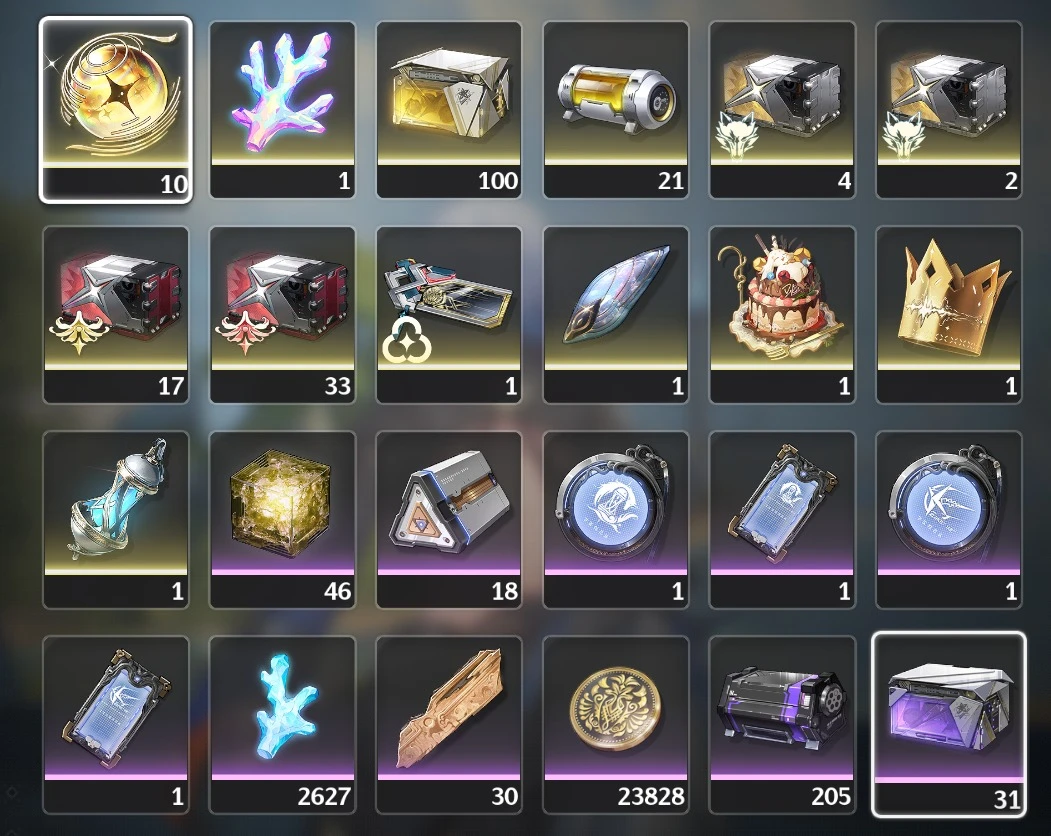Open the yellow capsule tube item showing 21
Image resolution: width=1051 pixels, height=836 pixels.
coord(616,110)
